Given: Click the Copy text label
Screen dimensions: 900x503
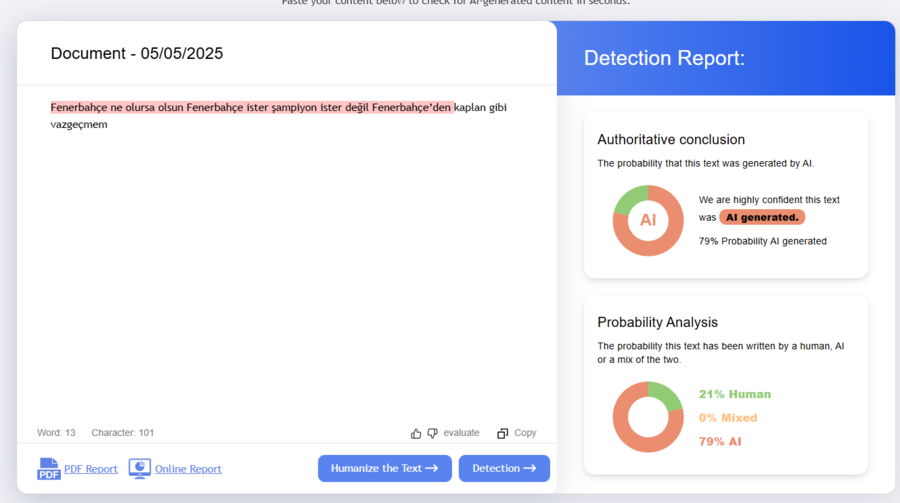Looking at the screenshot, I should [x=525, y=433].
